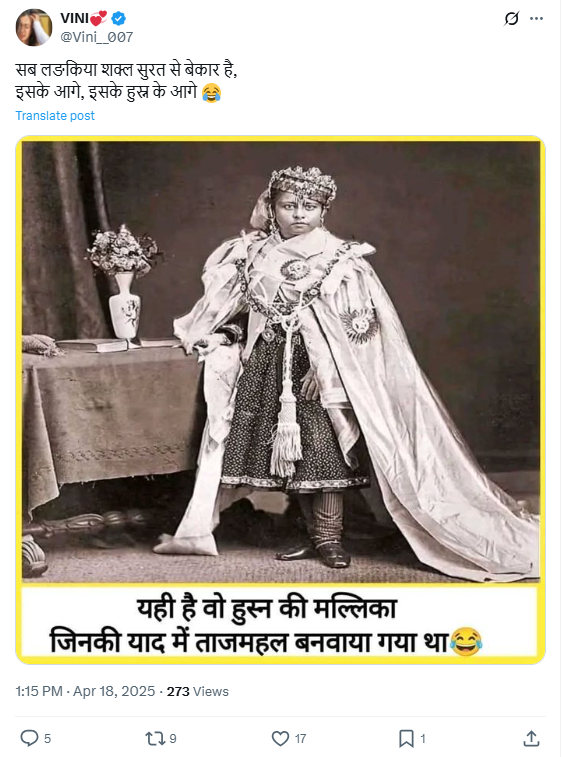
Task: Click the like count 17
Action: coord(300,739)
